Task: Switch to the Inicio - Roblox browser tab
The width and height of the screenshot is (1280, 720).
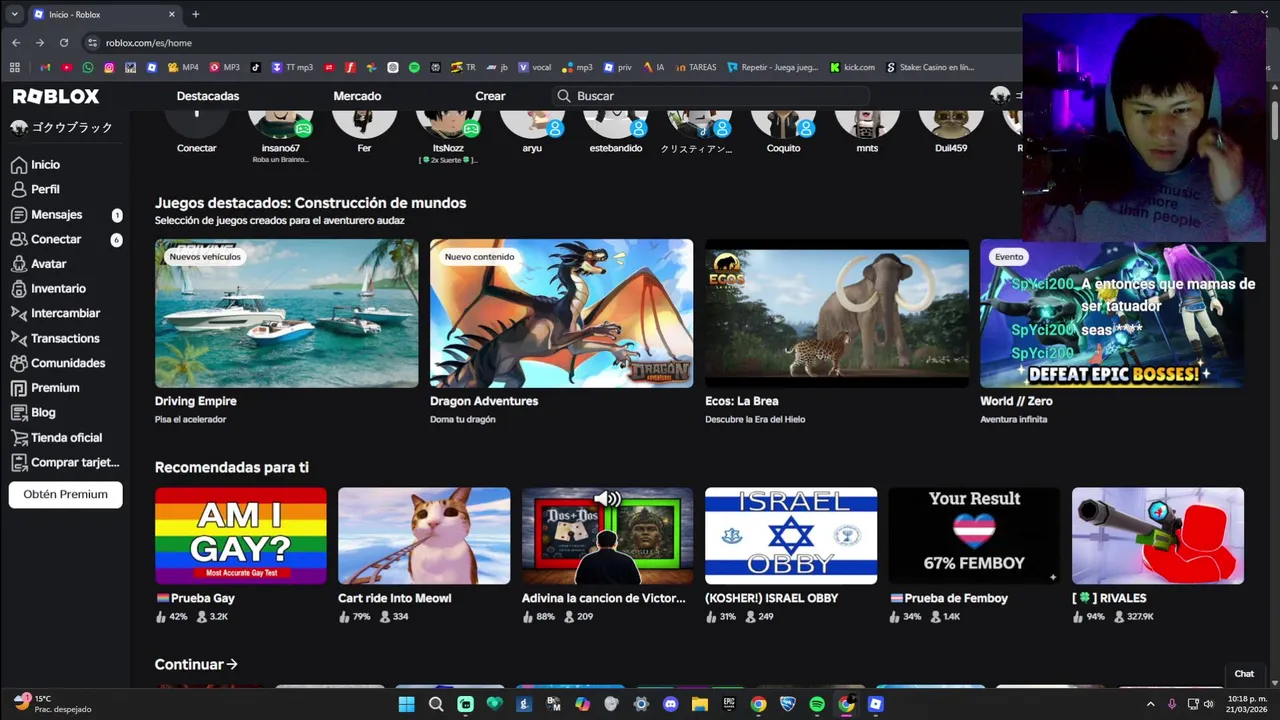Action: pyautogui.click(x=104, y=14)
